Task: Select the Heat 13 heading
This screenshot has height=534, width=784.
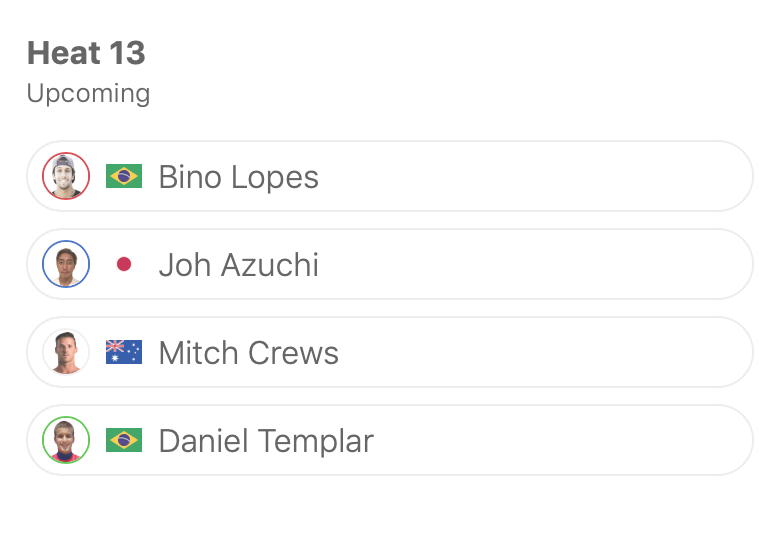Action: tap(86, 53)
